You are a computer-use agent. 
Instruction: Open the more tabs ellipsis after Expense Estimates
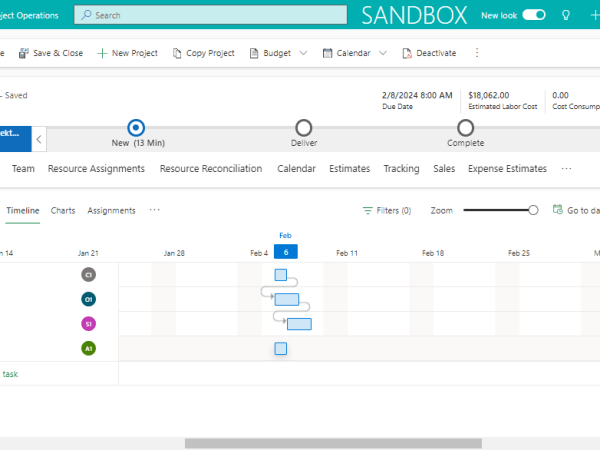click(x=566, y=169)
